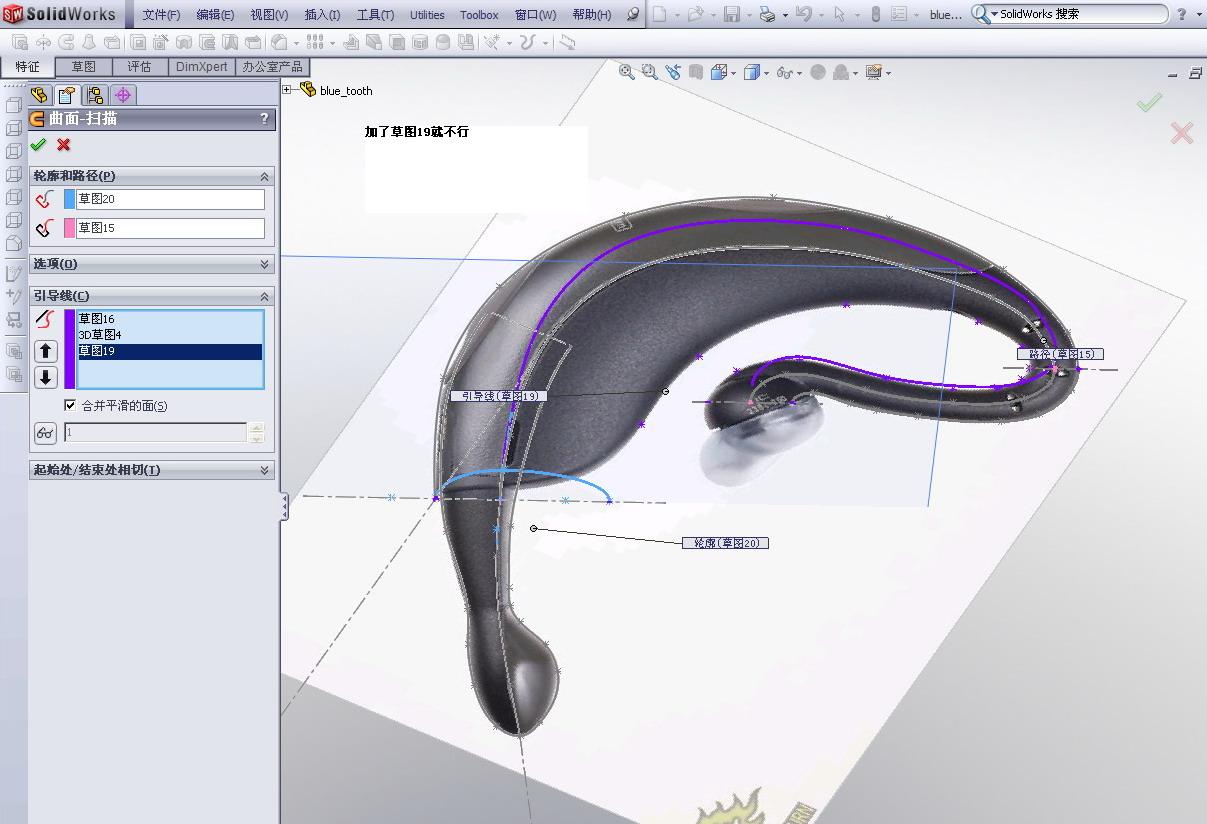Click the help question mark in sweep panel header
The height and width of the screenshot is (824, 1207).
tap(264, 118)
